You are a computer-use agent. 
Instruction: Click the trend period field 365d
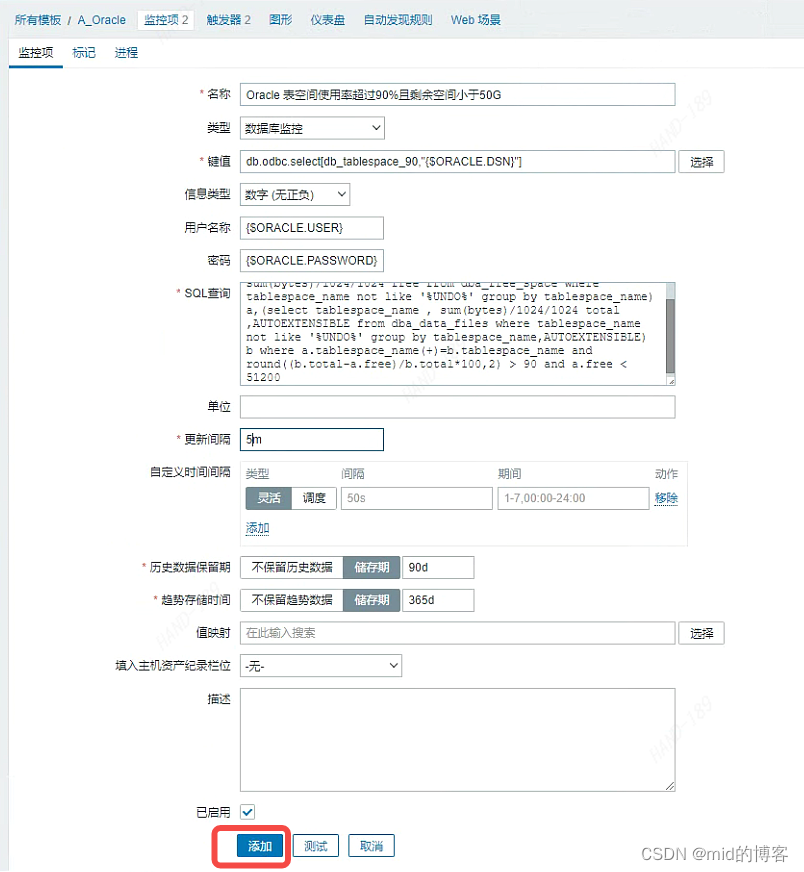438,600
